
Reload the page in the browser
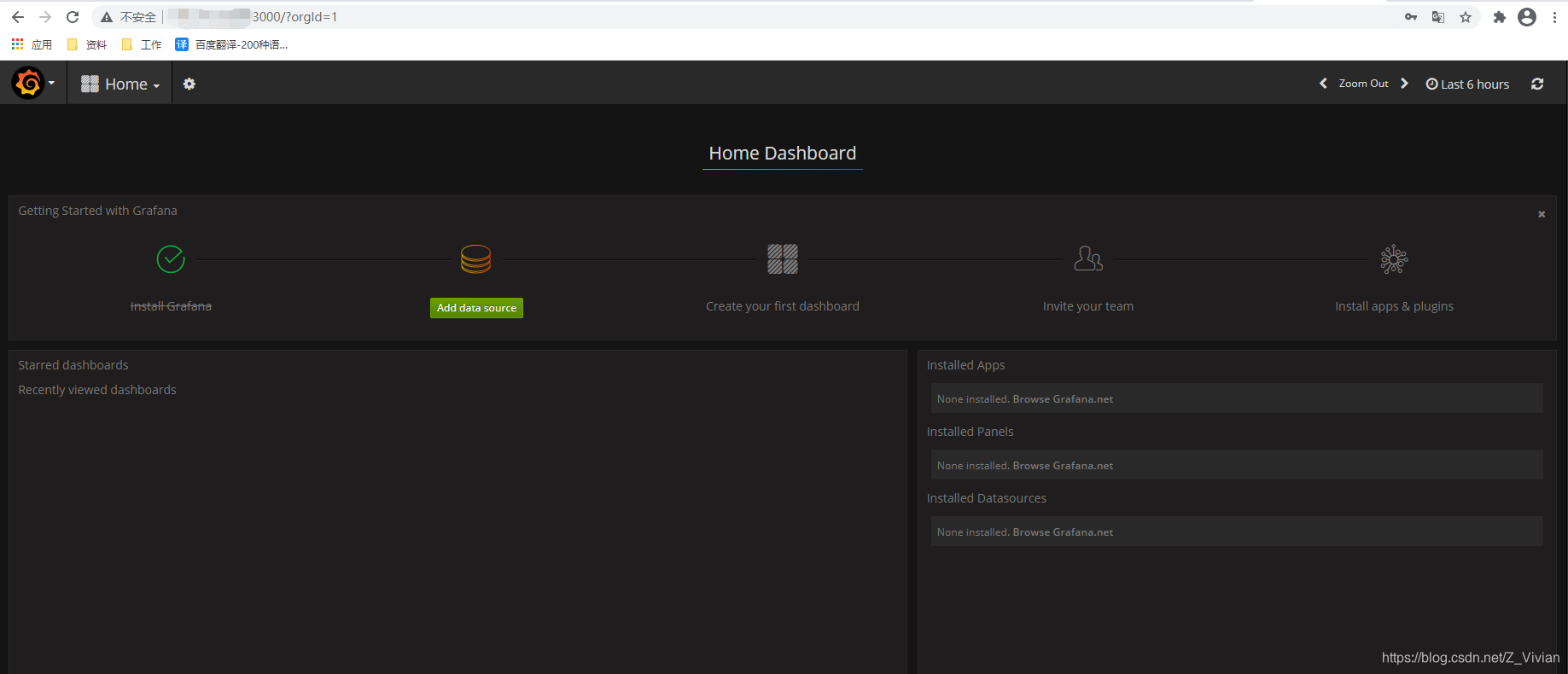[73, 17]
